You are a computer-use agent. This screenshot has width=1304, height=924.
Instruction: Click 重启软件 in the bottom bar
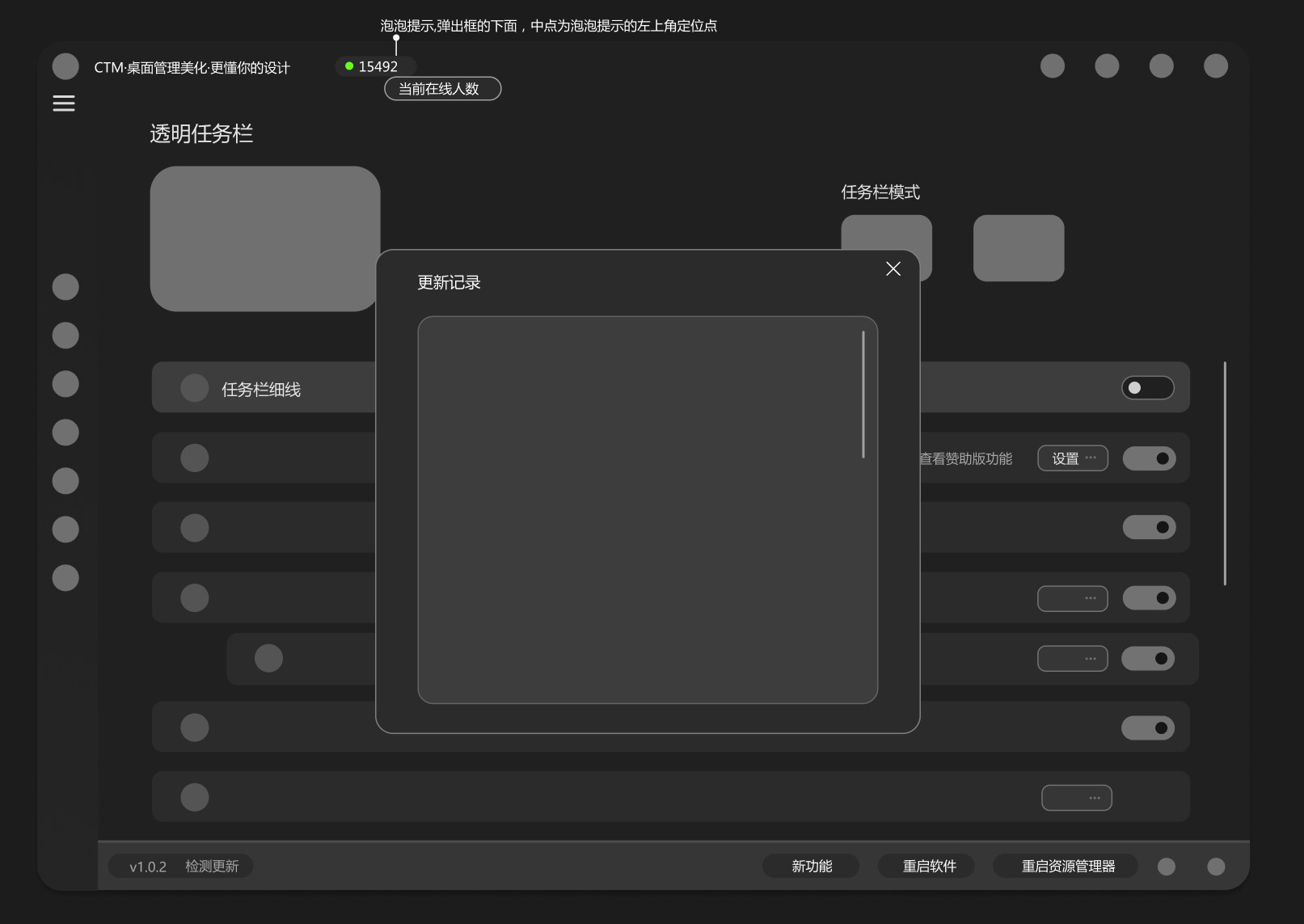pyautogui.click(x=929, y=867)
